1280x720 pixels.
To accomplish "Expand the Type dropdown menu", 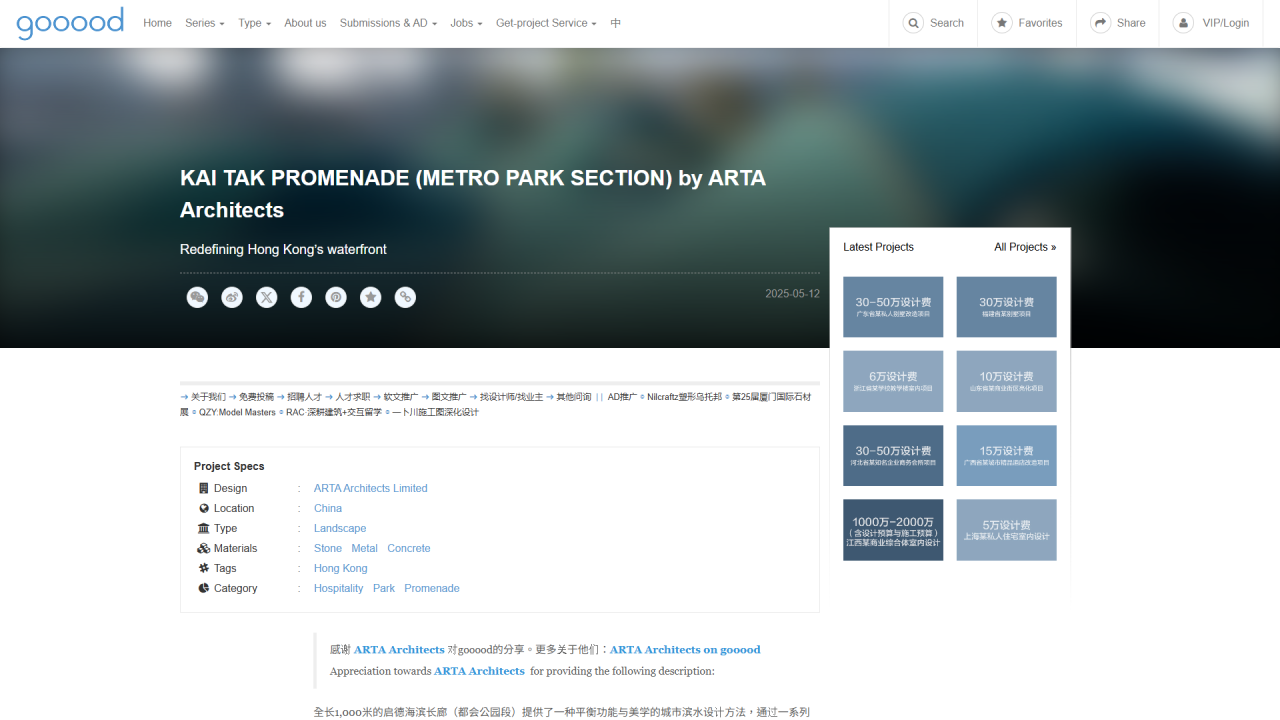I will click(x=254, y=23).
